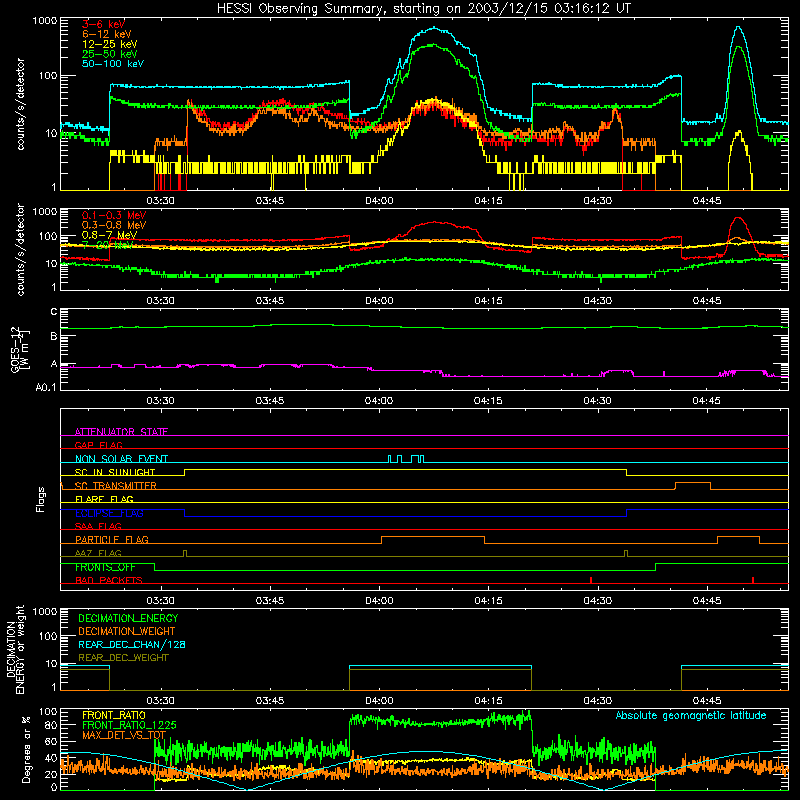
Task: Select the REAR_DEC_WEIGHT legend label
Action: 123,658
